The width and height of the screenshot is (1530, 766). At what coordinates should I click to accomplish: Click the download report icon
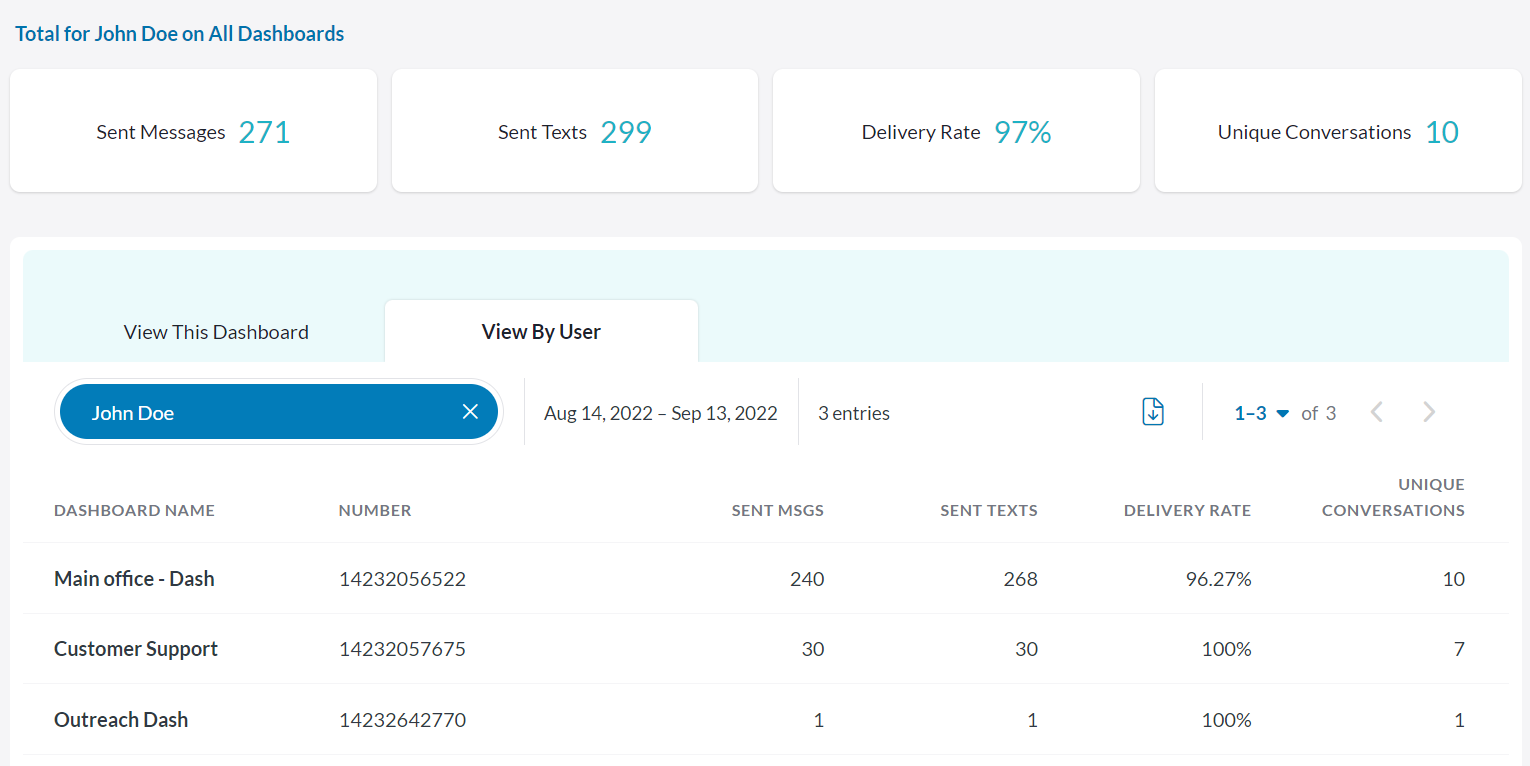pyautogui.click(x=1153, y=412)
